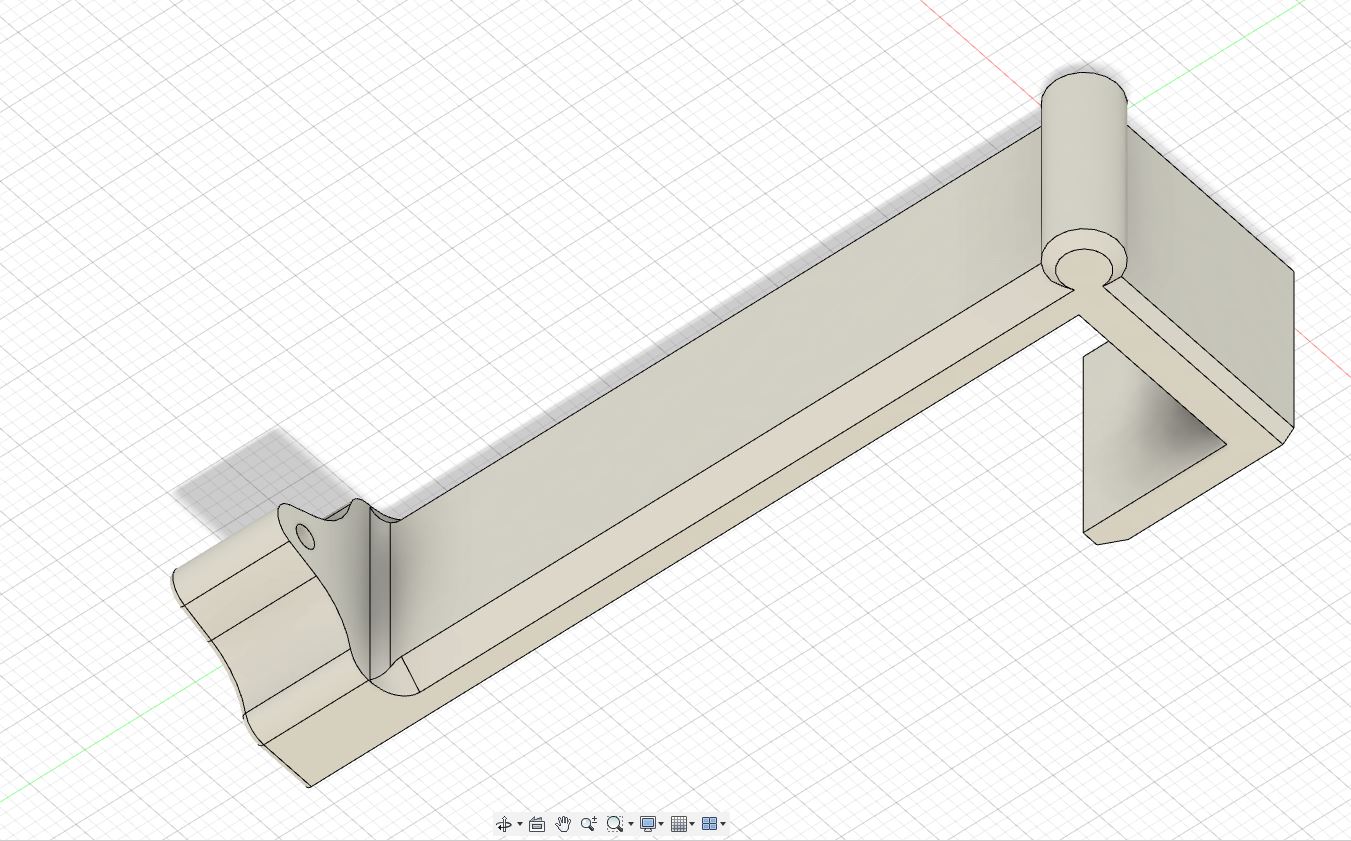1351x841 pixels.
Task: Open the Grid and Snaps dropdown
Action: (693, 823)
